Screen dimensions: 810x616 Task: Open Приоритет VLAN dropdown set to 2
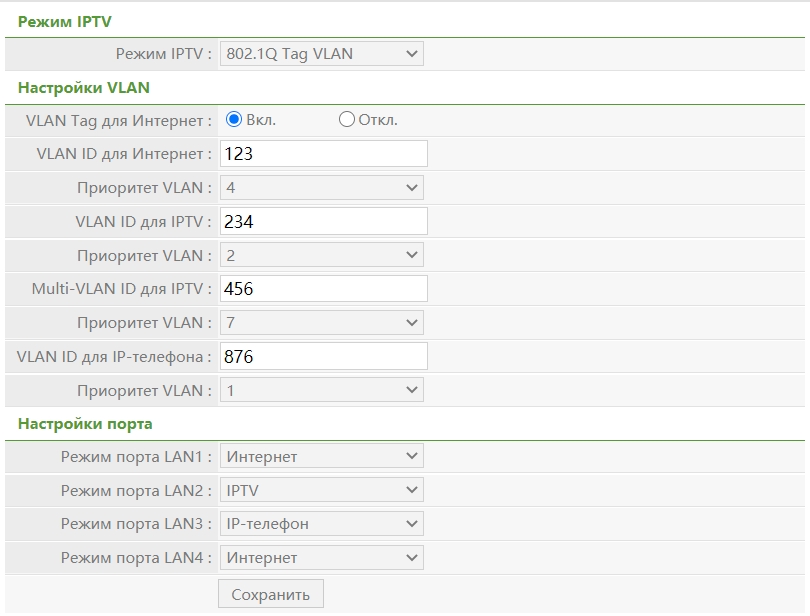tap(321, 255)
